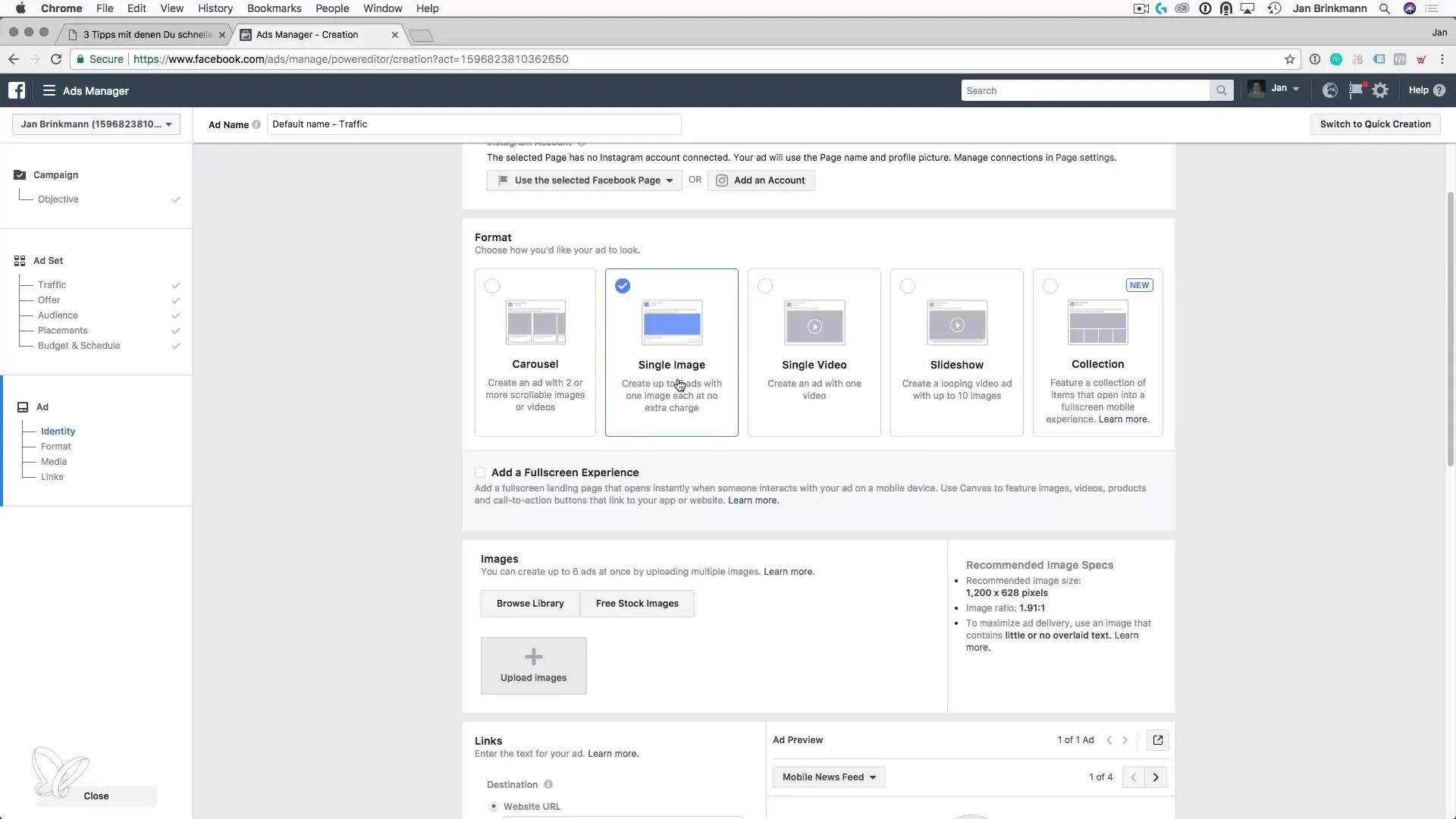
Task: Click the Single Video format illustration
Action: tap(814, 323)
